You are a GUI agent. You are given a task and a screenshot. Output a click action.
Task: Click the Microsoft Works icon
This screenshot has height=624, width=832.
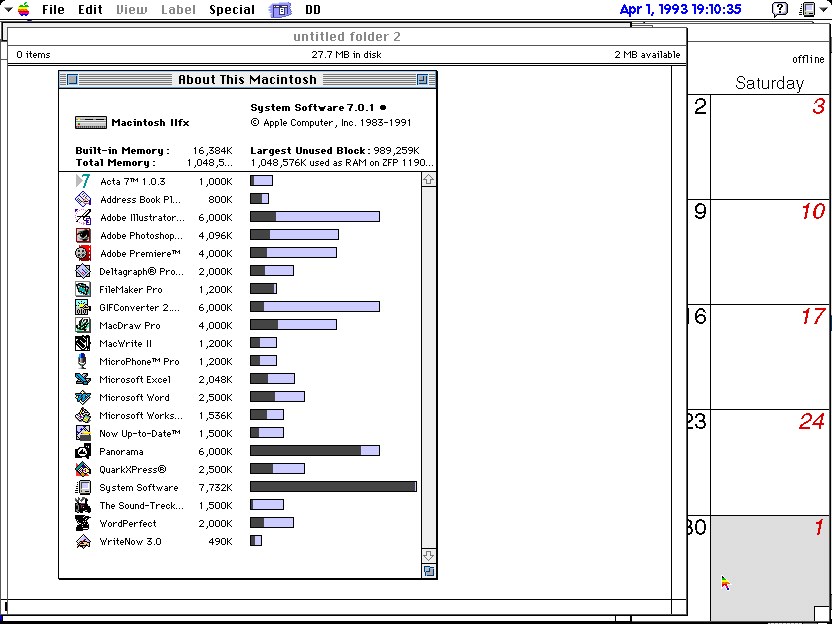tap(83, 416)
